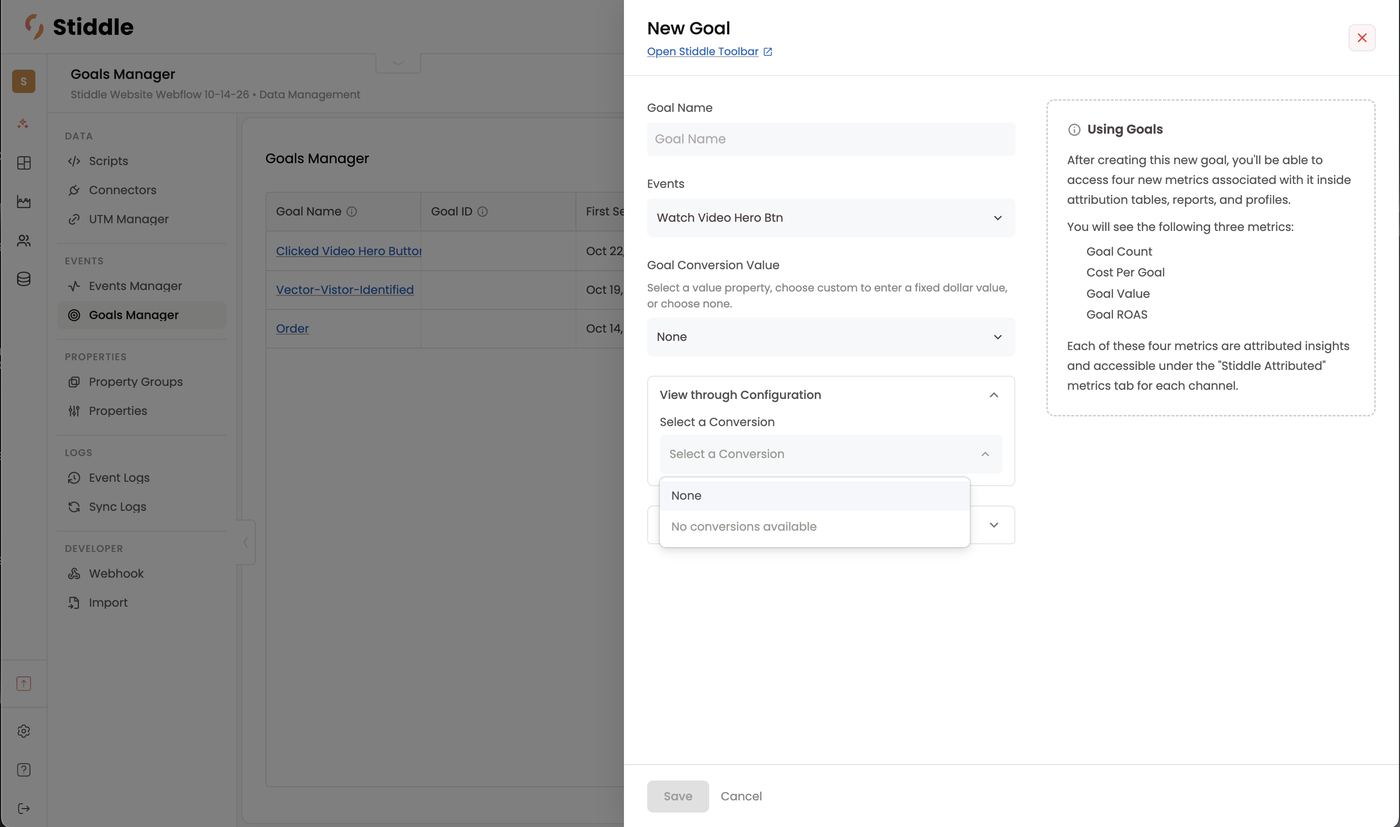
Task: Click the Open Stiddle Toolbar link
Action: [702, 52]
